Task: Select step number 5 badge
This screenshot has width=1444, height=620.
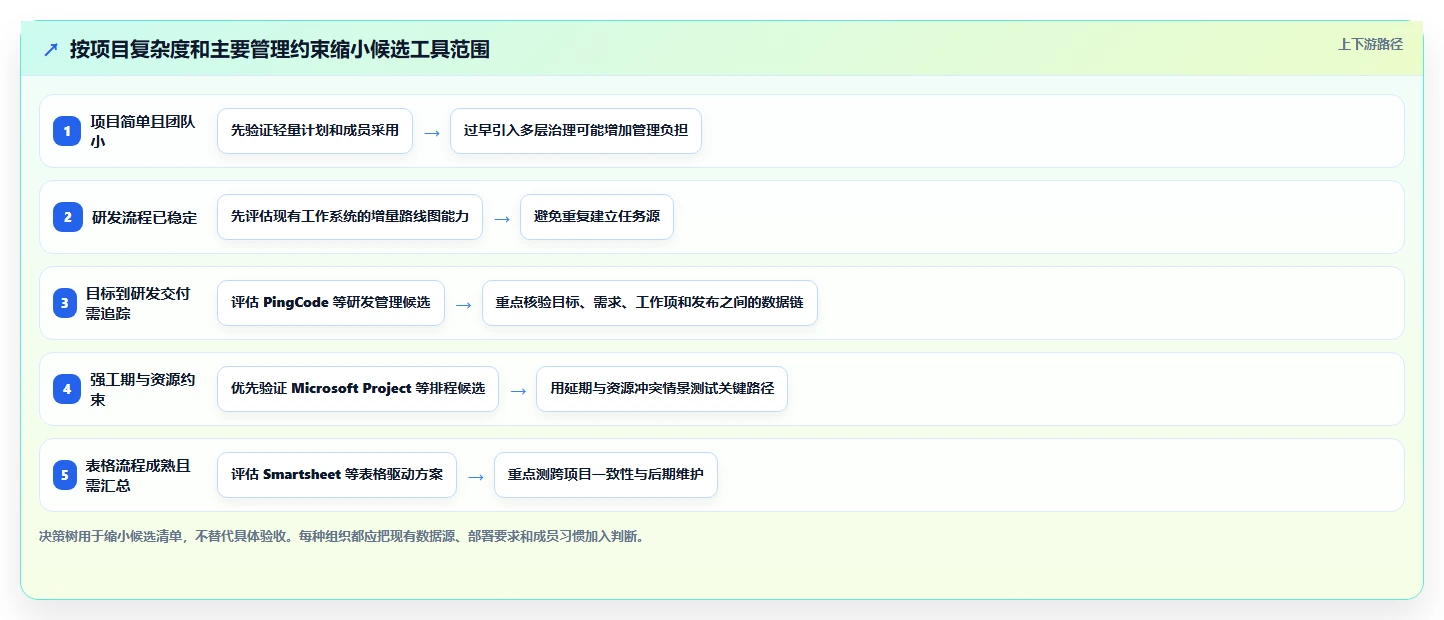Action: click(64, 475)
